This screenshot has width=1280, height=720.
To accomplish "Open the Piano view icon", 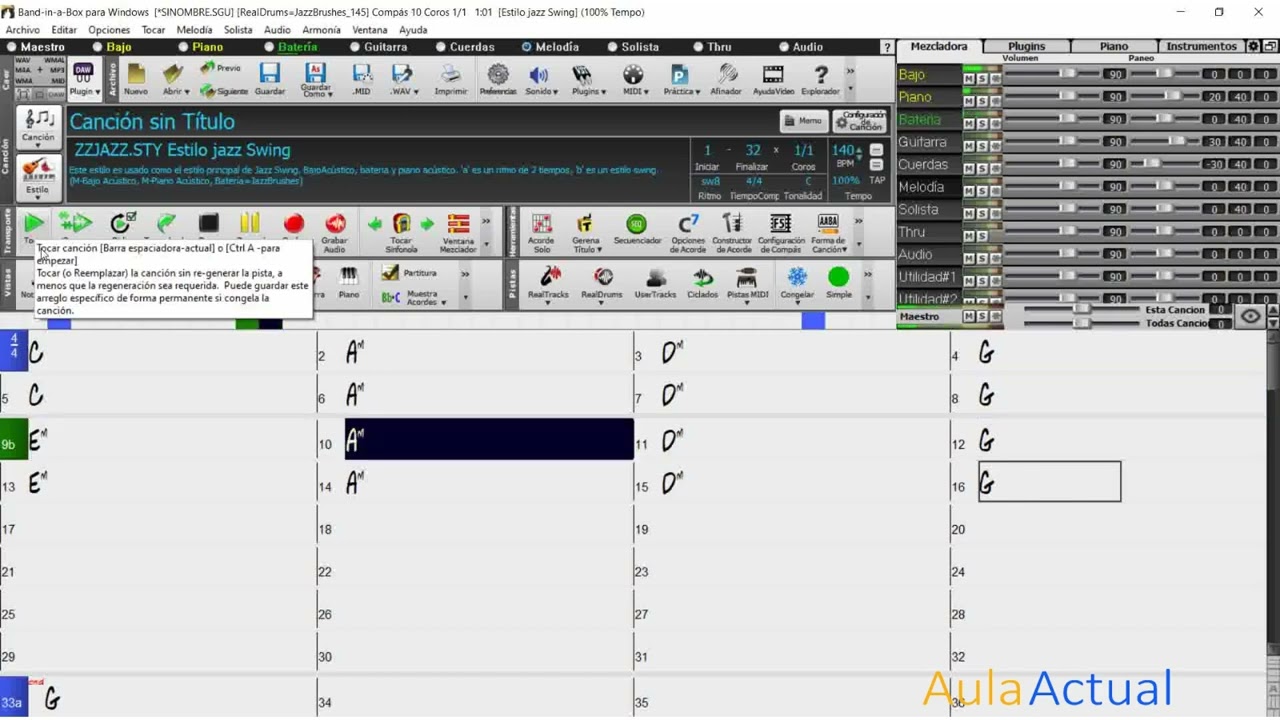I will [x=349, y=282].
